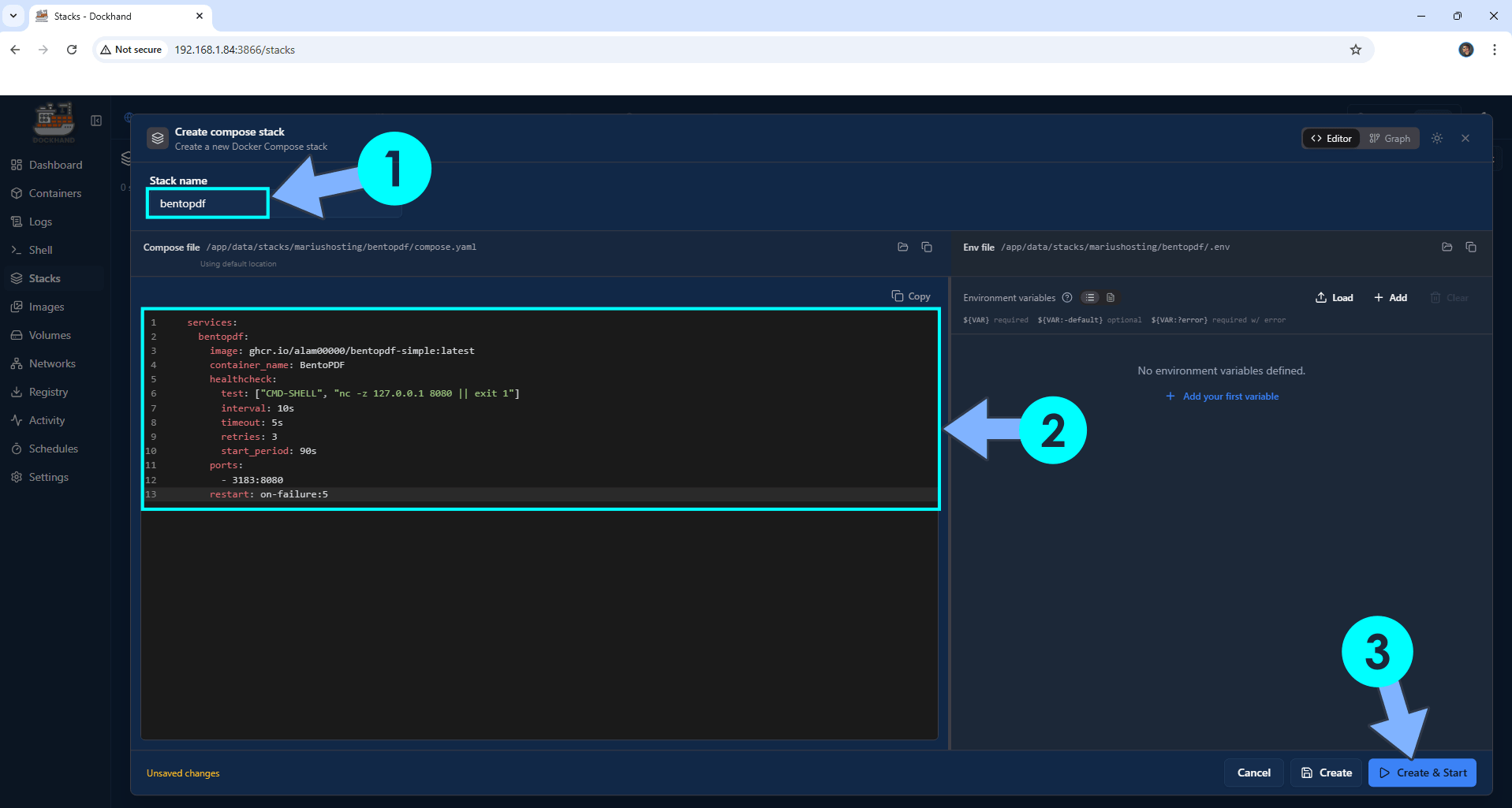
Task: Open the browser tab list dropdown
Action: coord(13,16)
